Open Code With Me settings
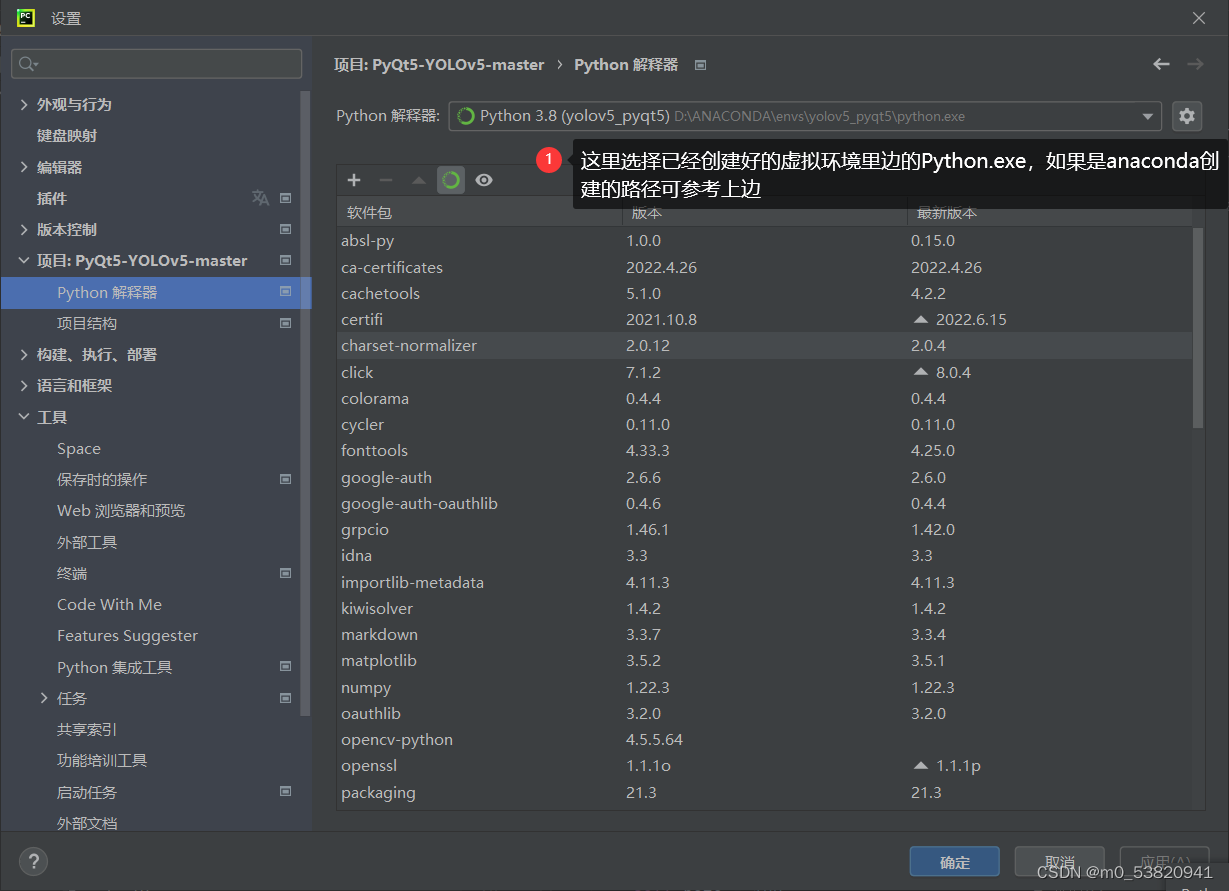This screenshot has height=891, width=1229. [109, 604]
